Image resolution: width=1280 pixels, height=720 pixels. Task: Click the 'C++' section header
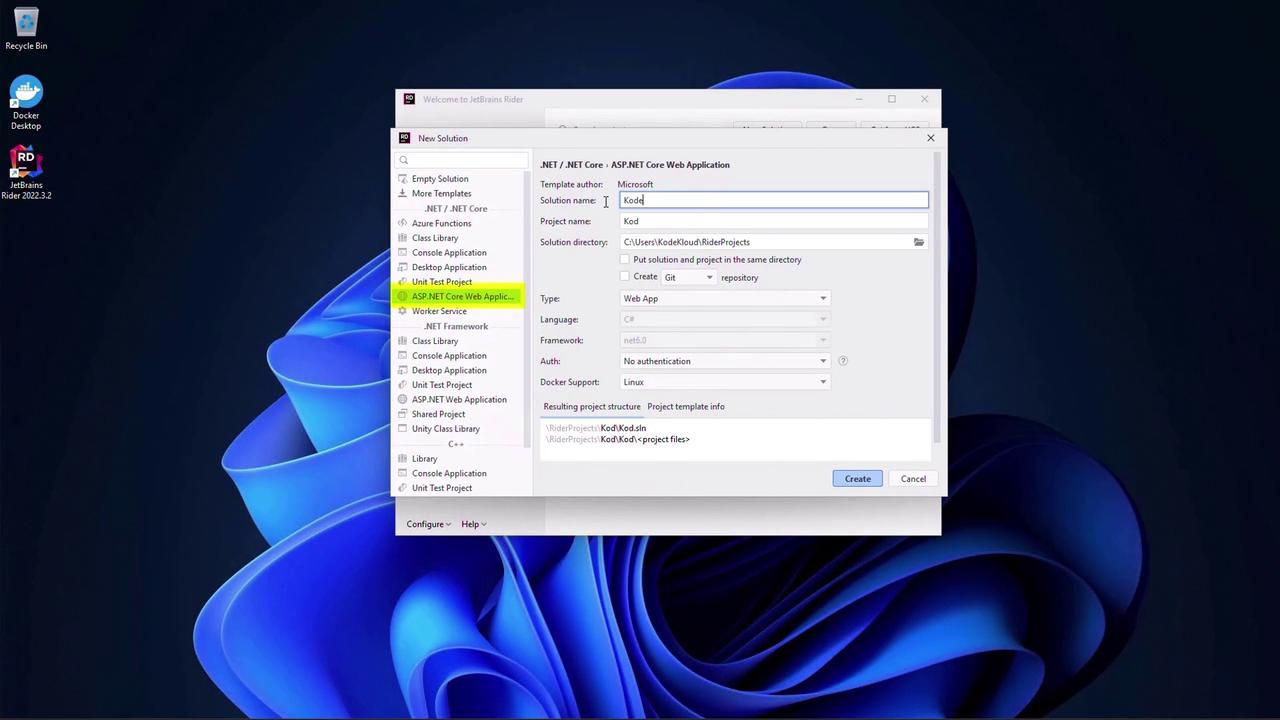pyautogui.click(x=456, y=444)
